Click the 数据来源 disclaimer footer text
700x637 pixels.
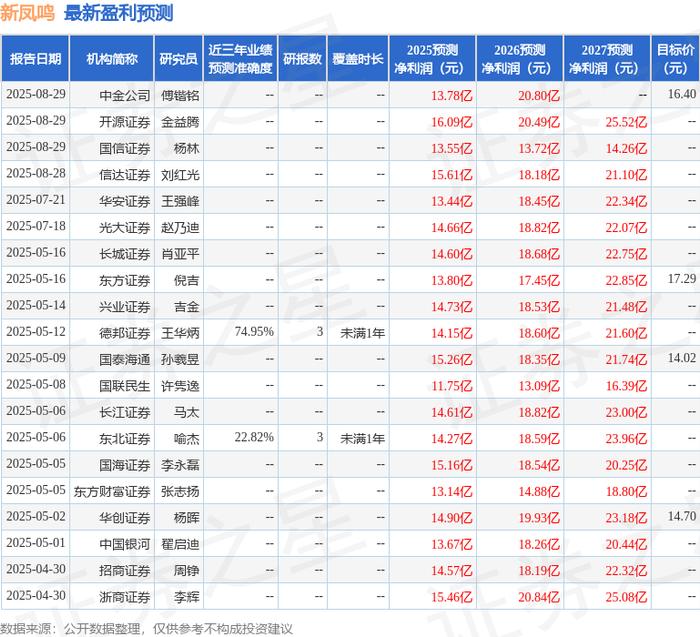[x=146, y=629]
